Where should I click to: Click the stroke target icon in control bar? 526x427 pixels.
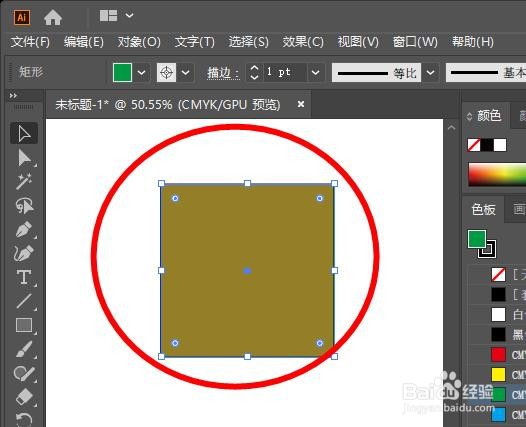pyautogui.click(x=166, y=72)
